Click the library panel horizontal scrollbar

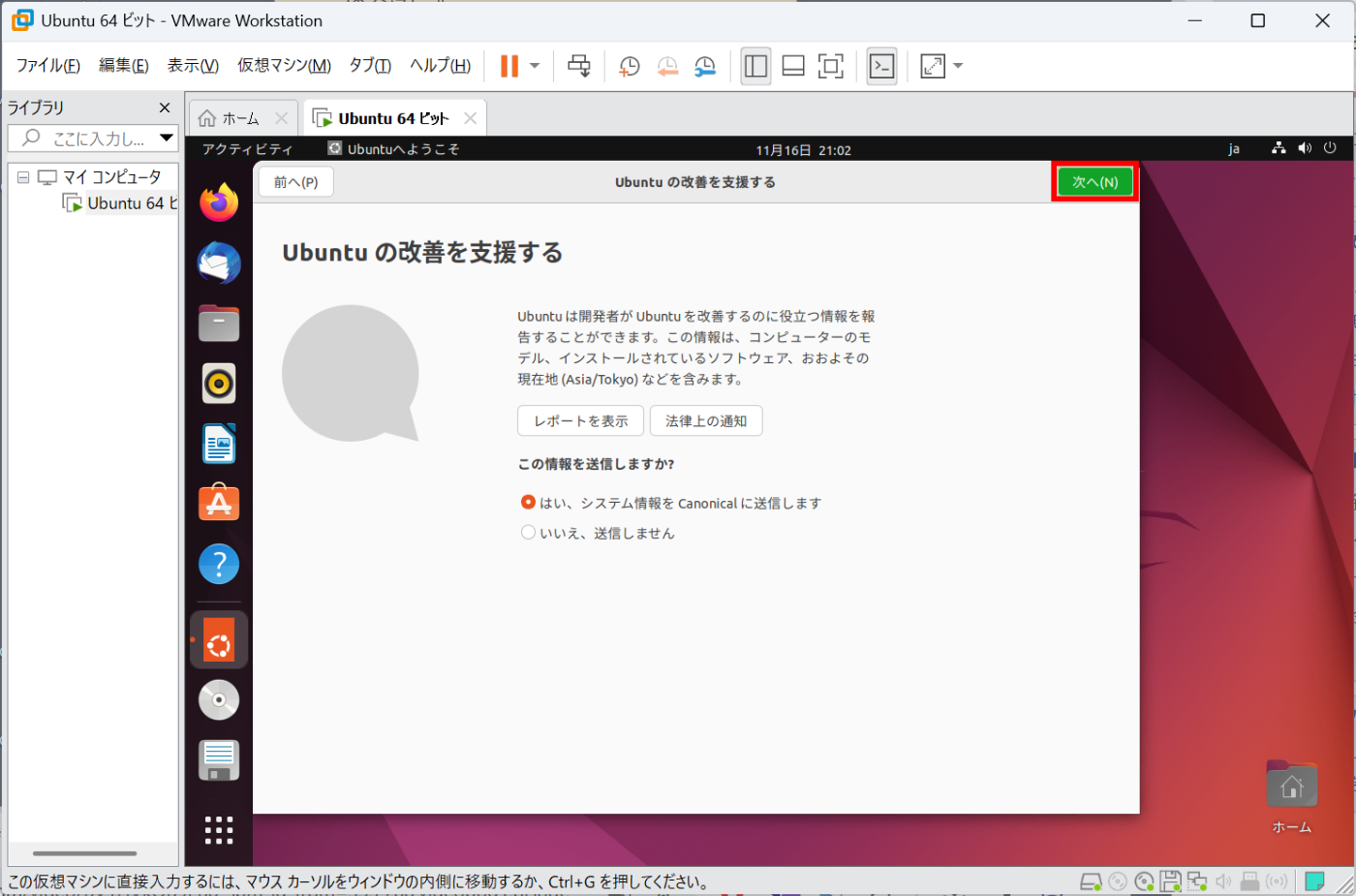[x=85, y=853]
